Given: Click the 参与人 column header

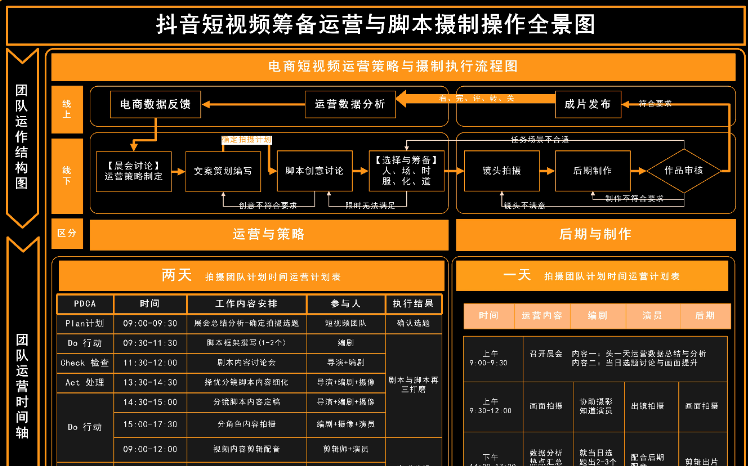Looking at the screenshot, I should (346, 304).
